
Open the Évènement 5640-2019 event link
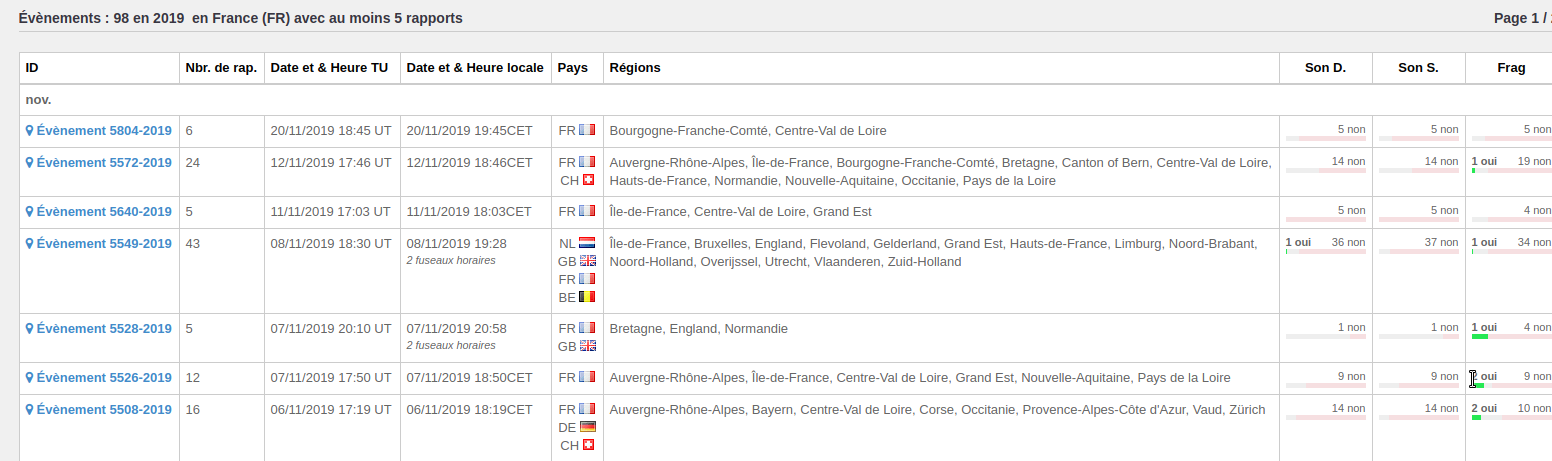tap(104, 212)
